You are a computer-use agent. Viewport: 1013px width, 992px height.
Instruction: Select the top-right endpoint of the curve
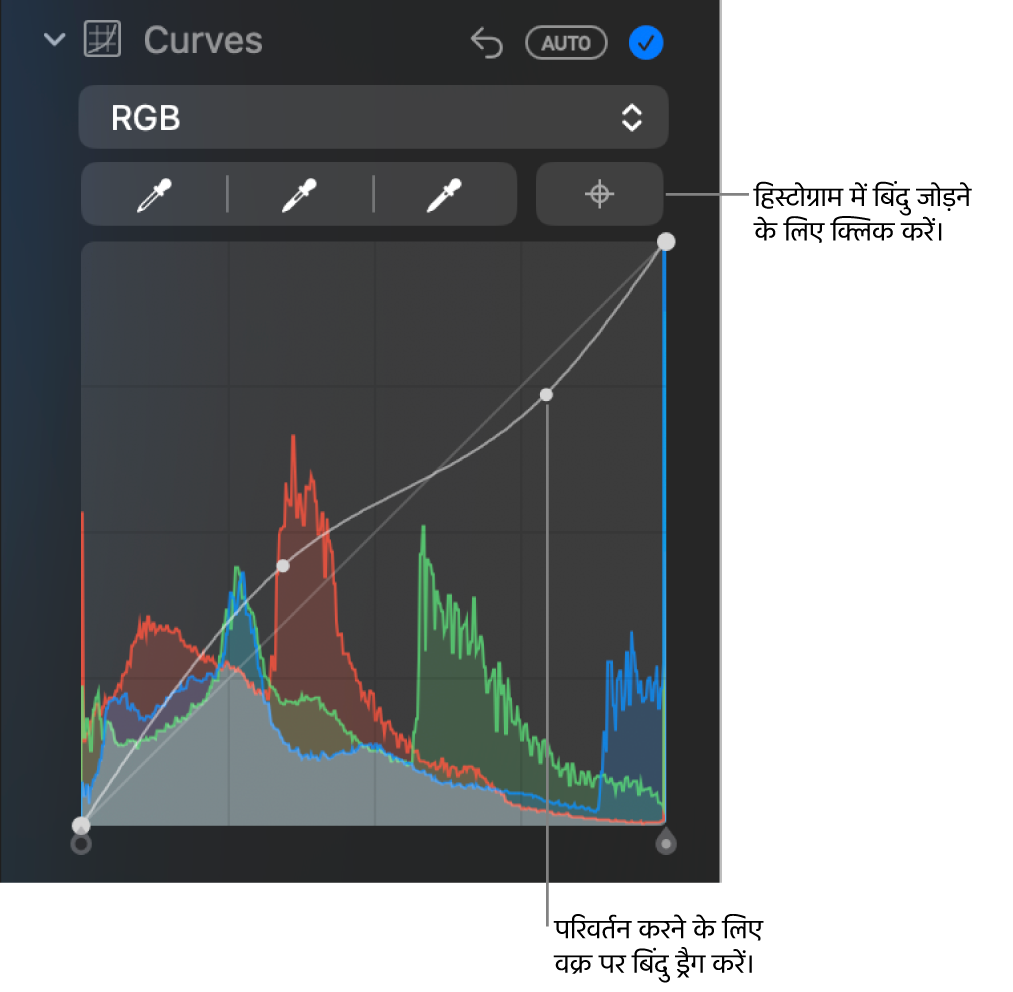point(666,242)
